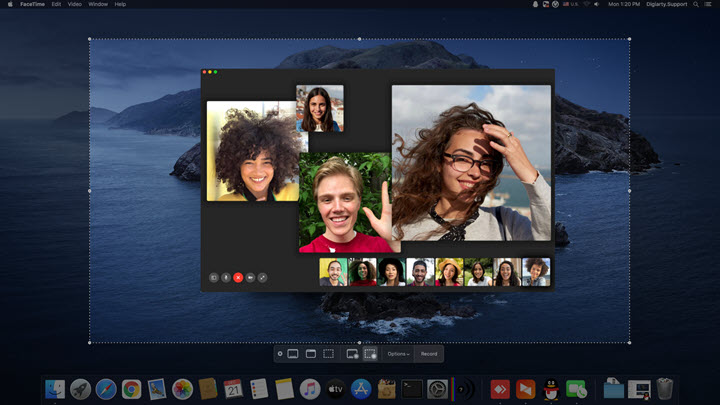This screenshot has width=720, height=405.
Task: Open the Video menu
Action: 74,4
